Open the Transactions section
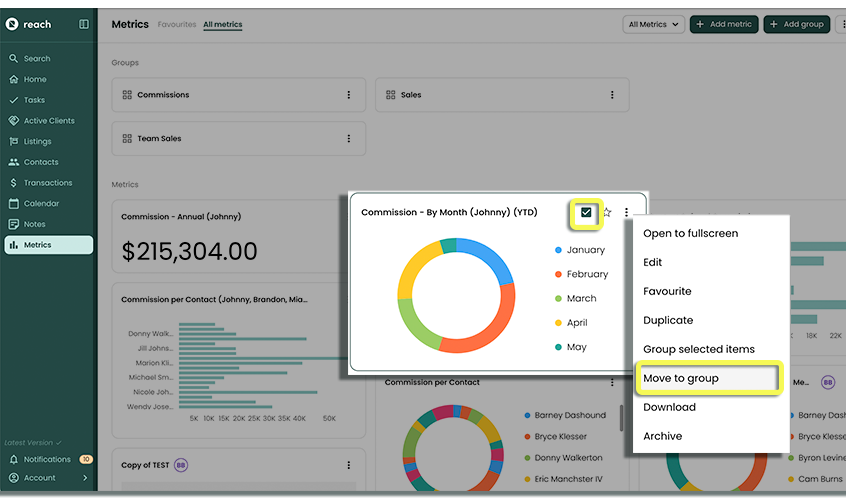The image size is (846, 500). [47, 183]
